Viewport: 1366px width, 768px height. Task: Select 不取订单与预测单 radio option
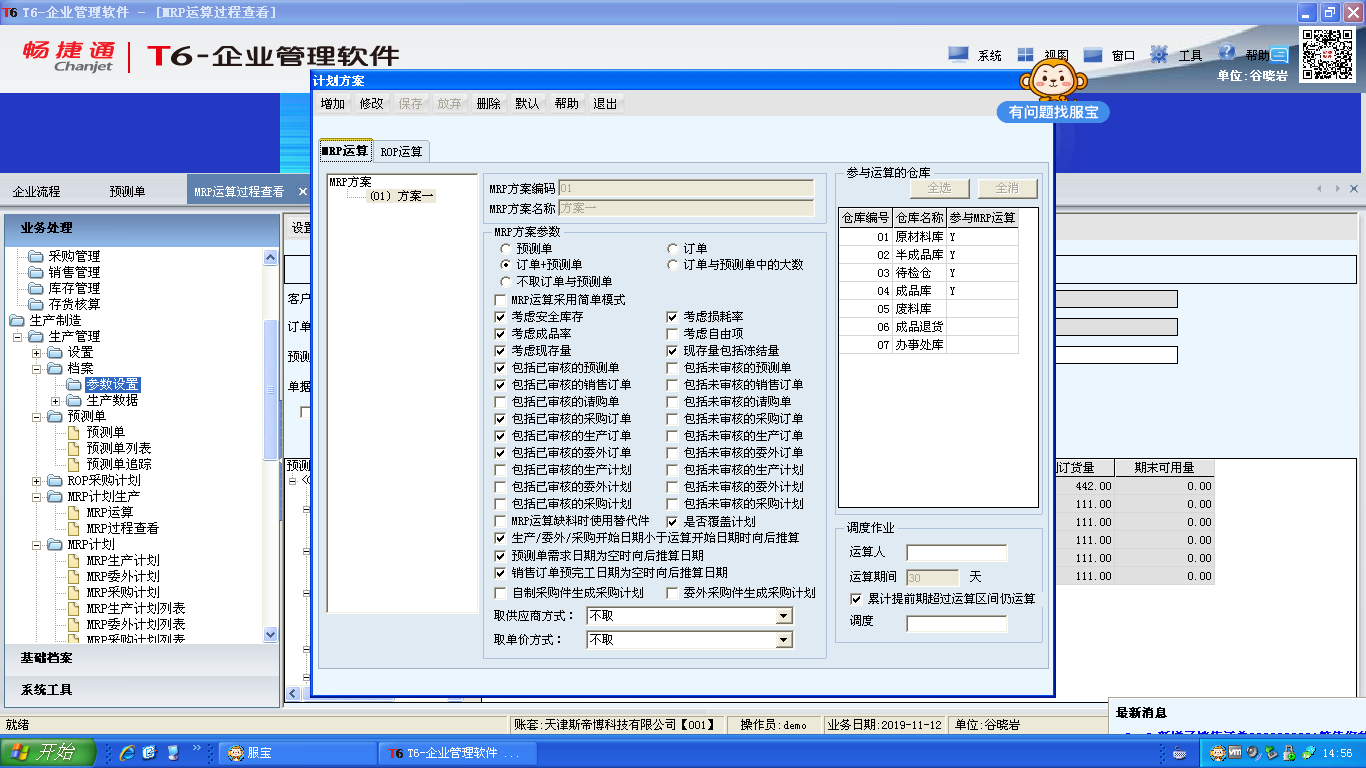click(x=506, y=282)
